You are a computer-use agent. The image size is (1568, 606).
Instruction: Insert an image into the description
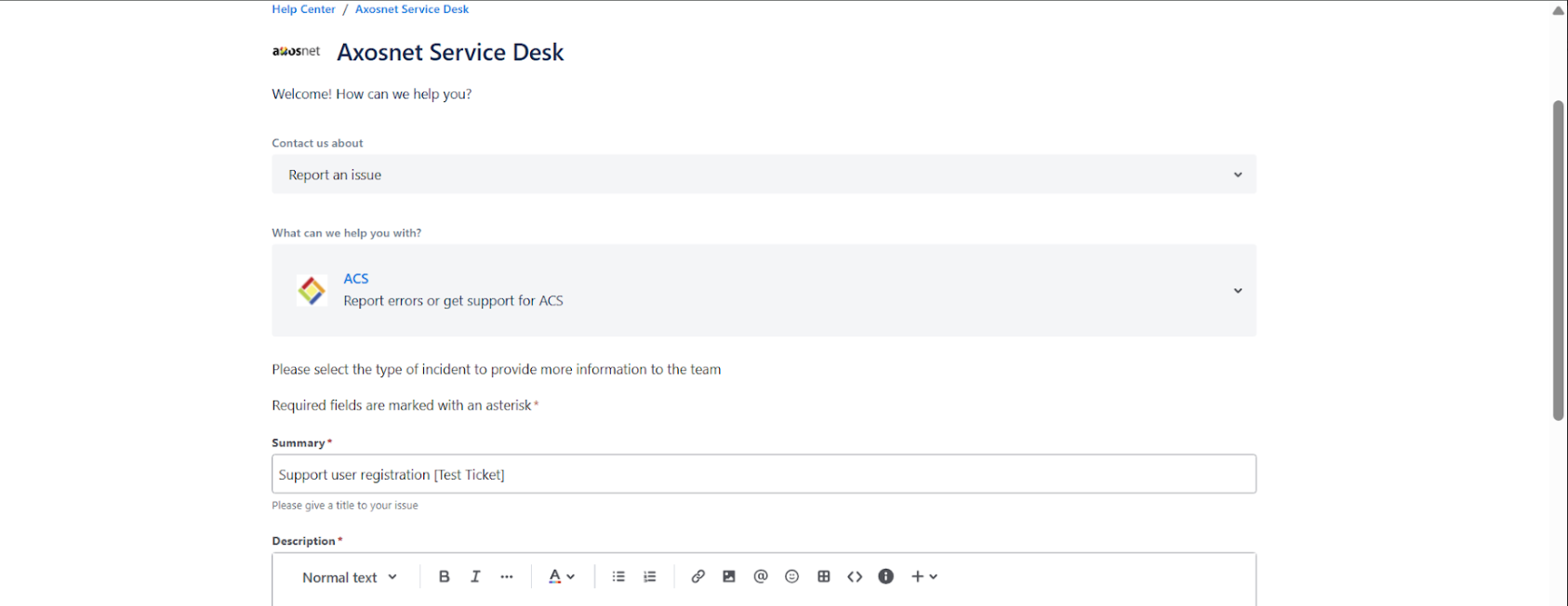point(729,576)
